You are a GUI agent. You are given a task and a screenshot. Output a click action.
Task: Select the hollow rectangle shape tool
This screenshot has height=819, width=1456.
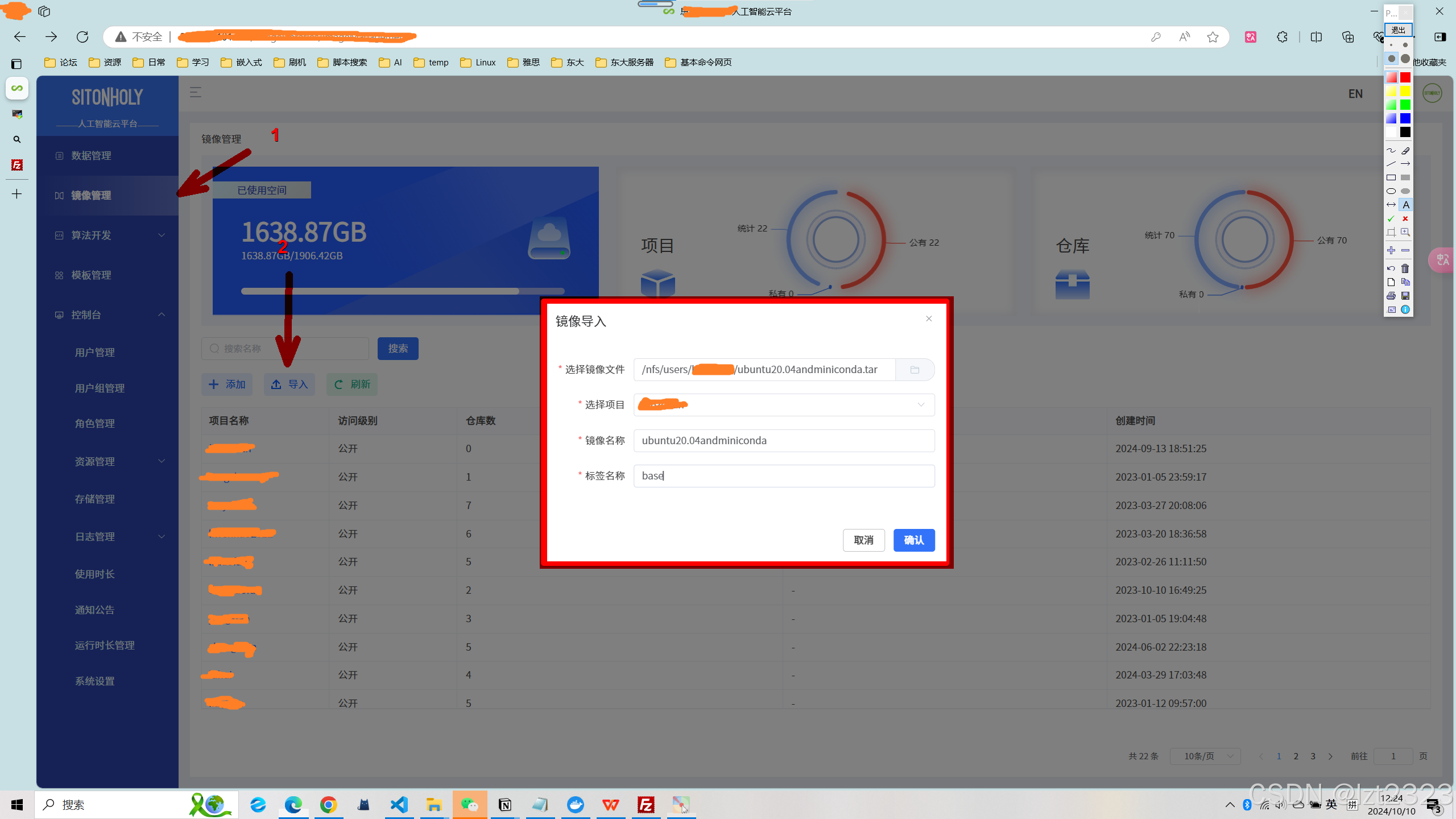(1391, 177)
